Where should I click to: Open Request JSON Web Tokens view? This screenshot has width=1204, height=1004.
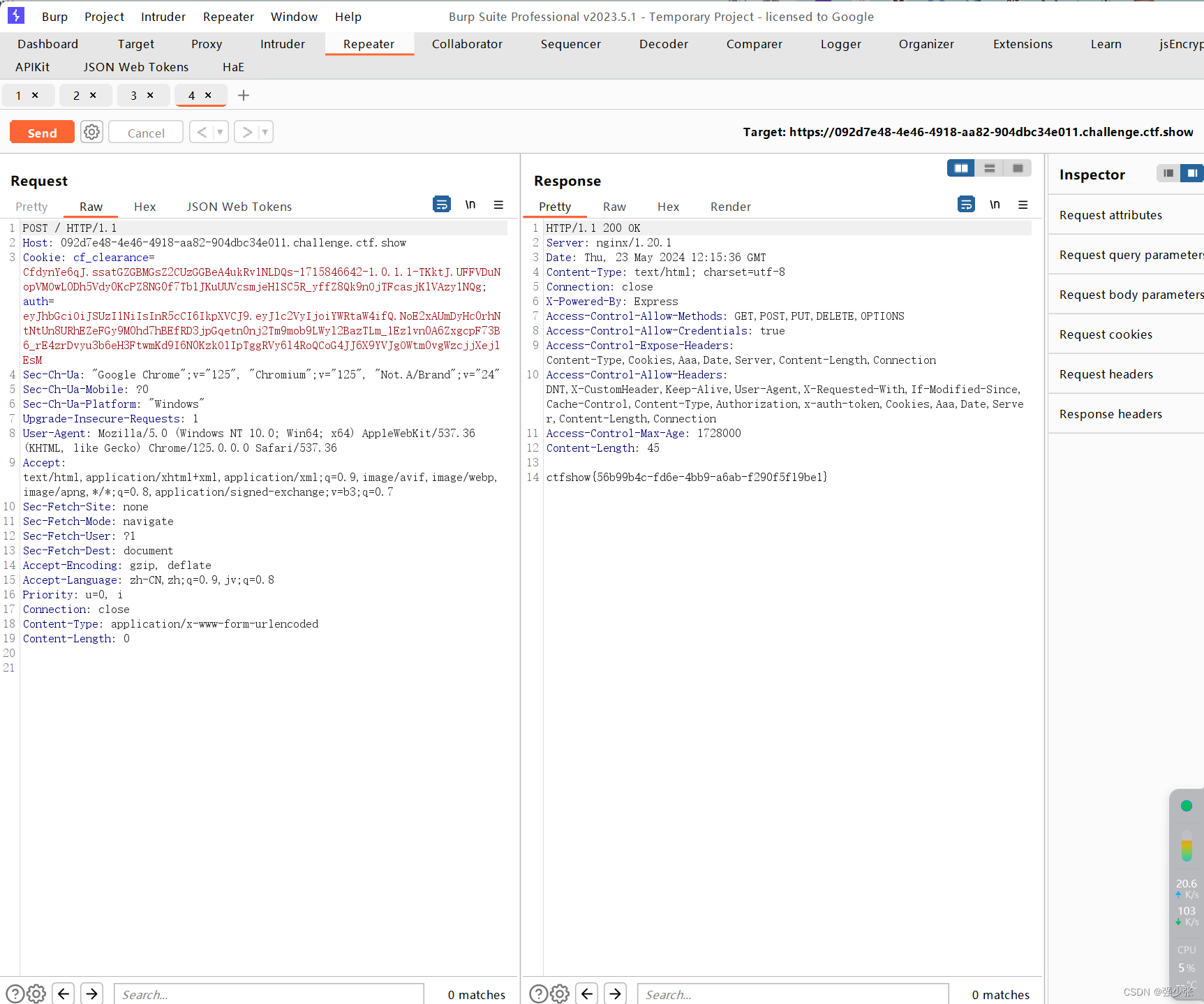click(x=239, y=207)
